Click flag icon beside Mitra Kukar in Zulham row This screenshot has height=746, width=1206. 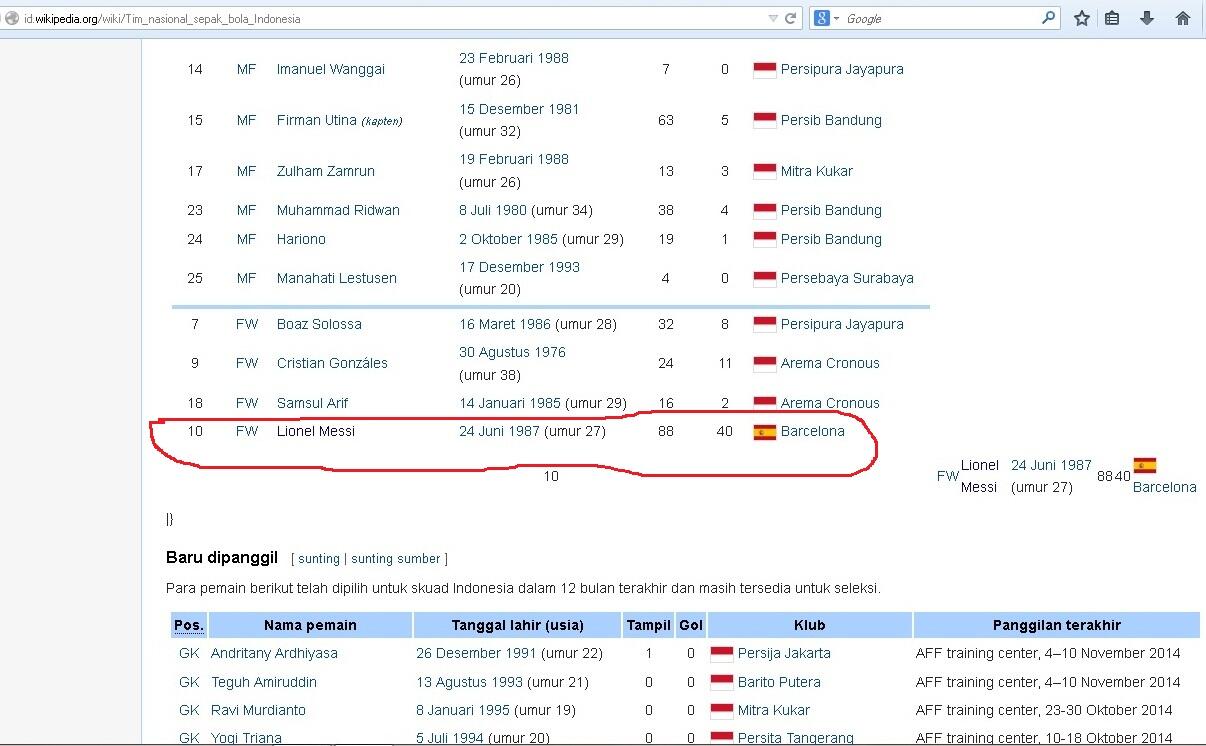(x=765, y=171)
